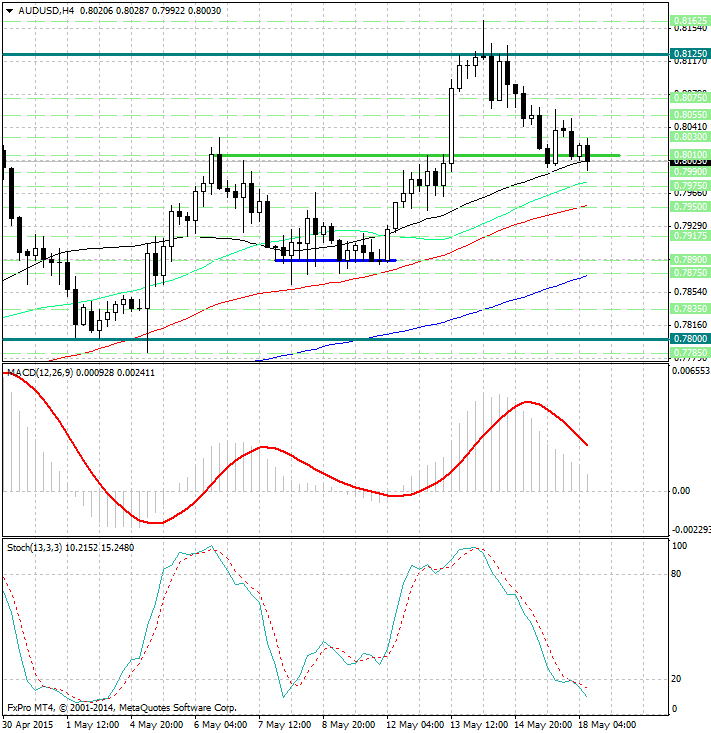
Task: Select the 18 May 04:00 time label
Action: point(611,723)
